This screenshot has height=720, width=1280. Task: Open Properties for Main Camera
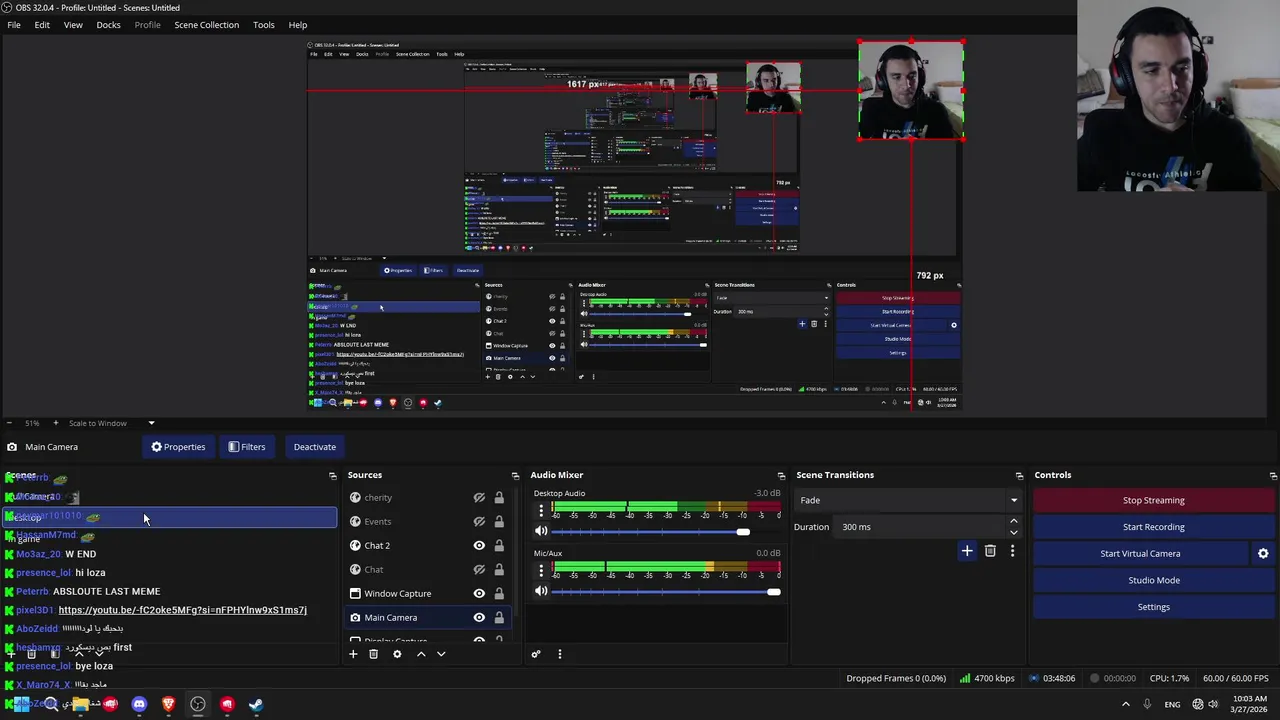click(178, 447)
